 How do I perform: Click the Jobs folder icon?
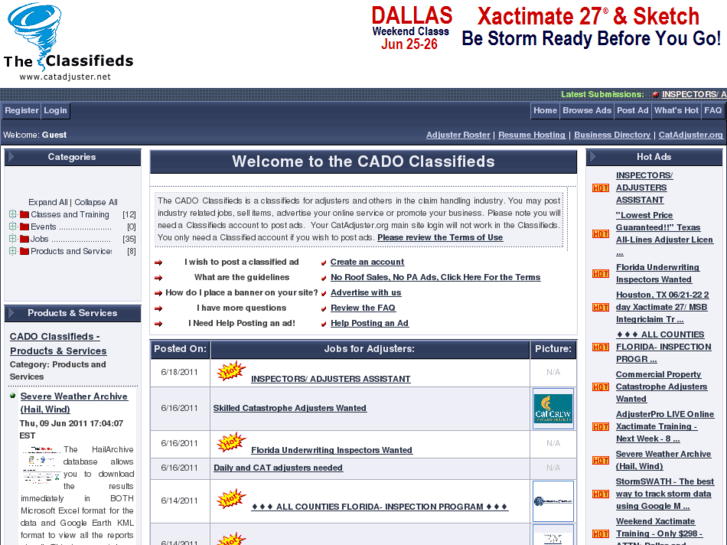click(x=24, y=239)
